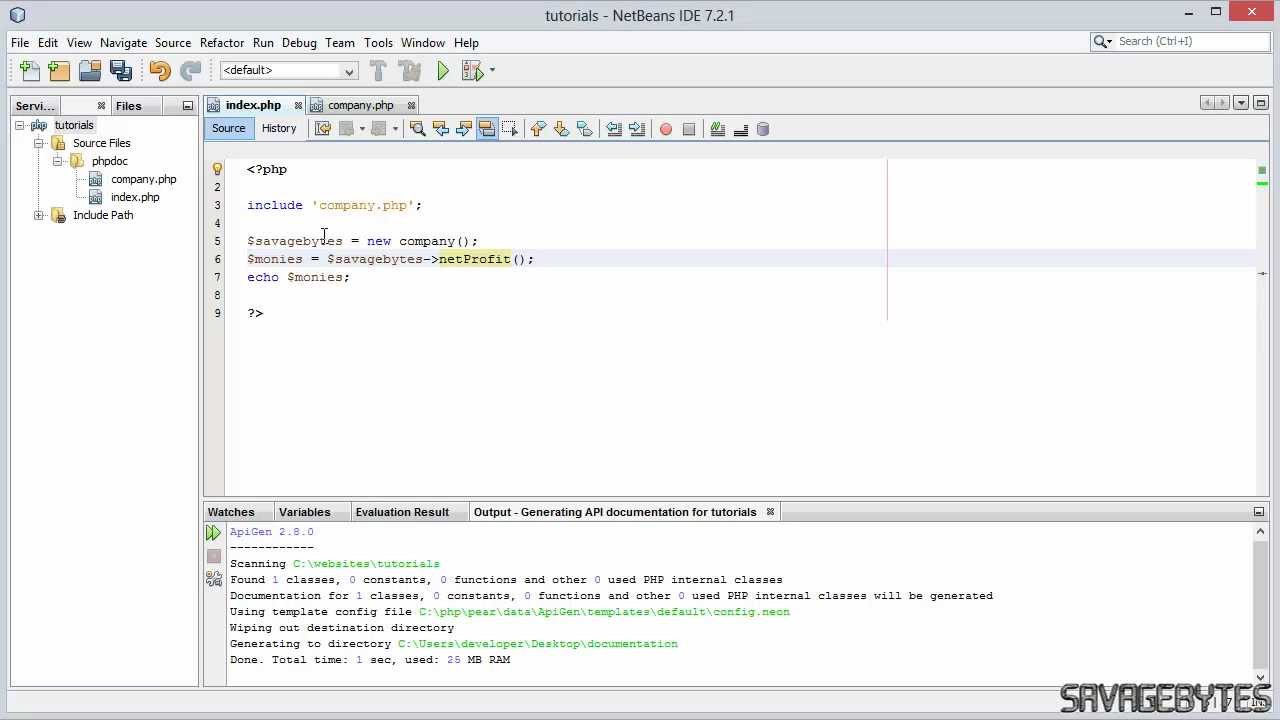
Task: Click the Shift Line Right icon
Action: coord(637,129)
